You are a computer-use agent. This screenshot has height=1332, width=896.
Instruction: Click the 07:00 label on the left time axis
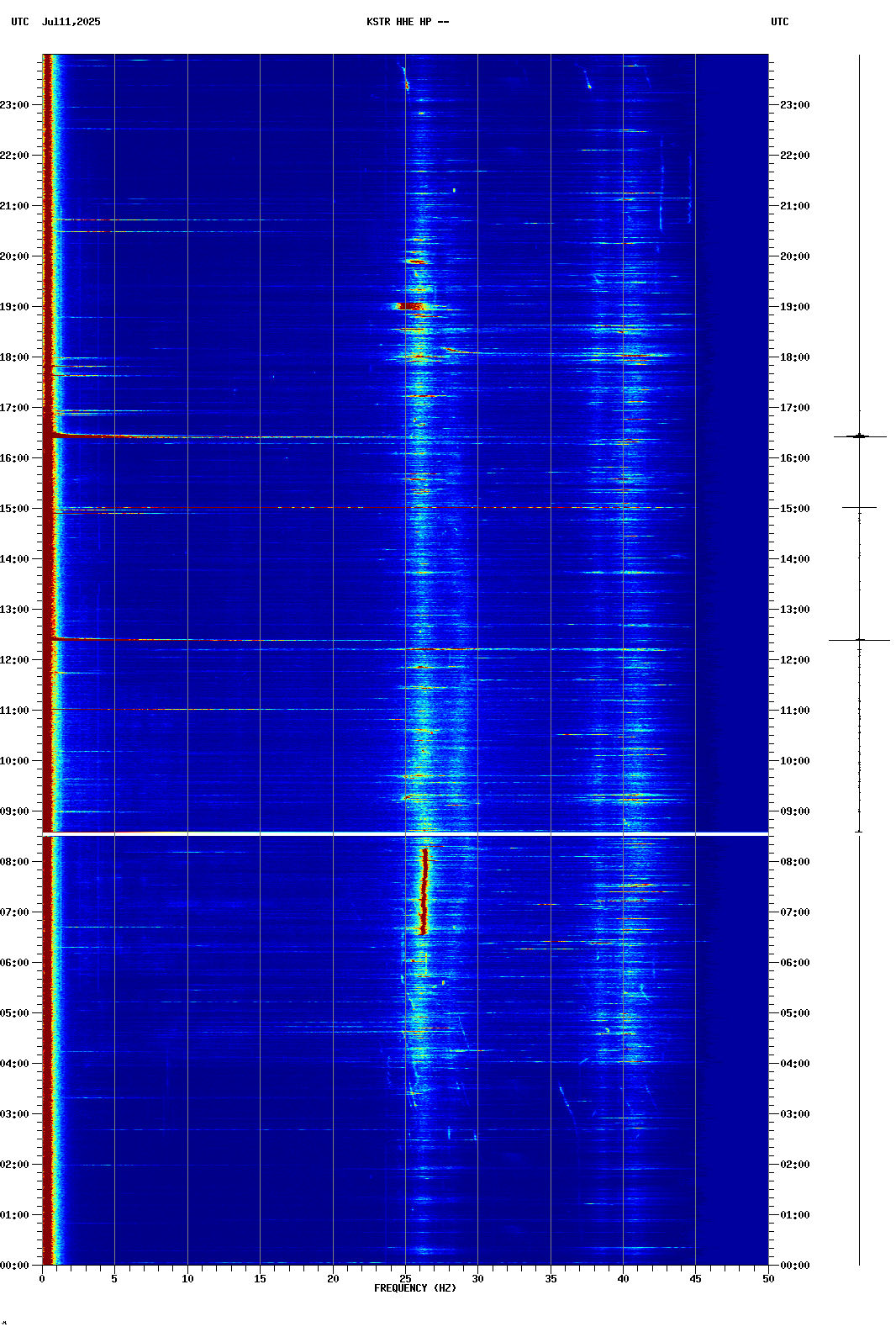(14, 912)
